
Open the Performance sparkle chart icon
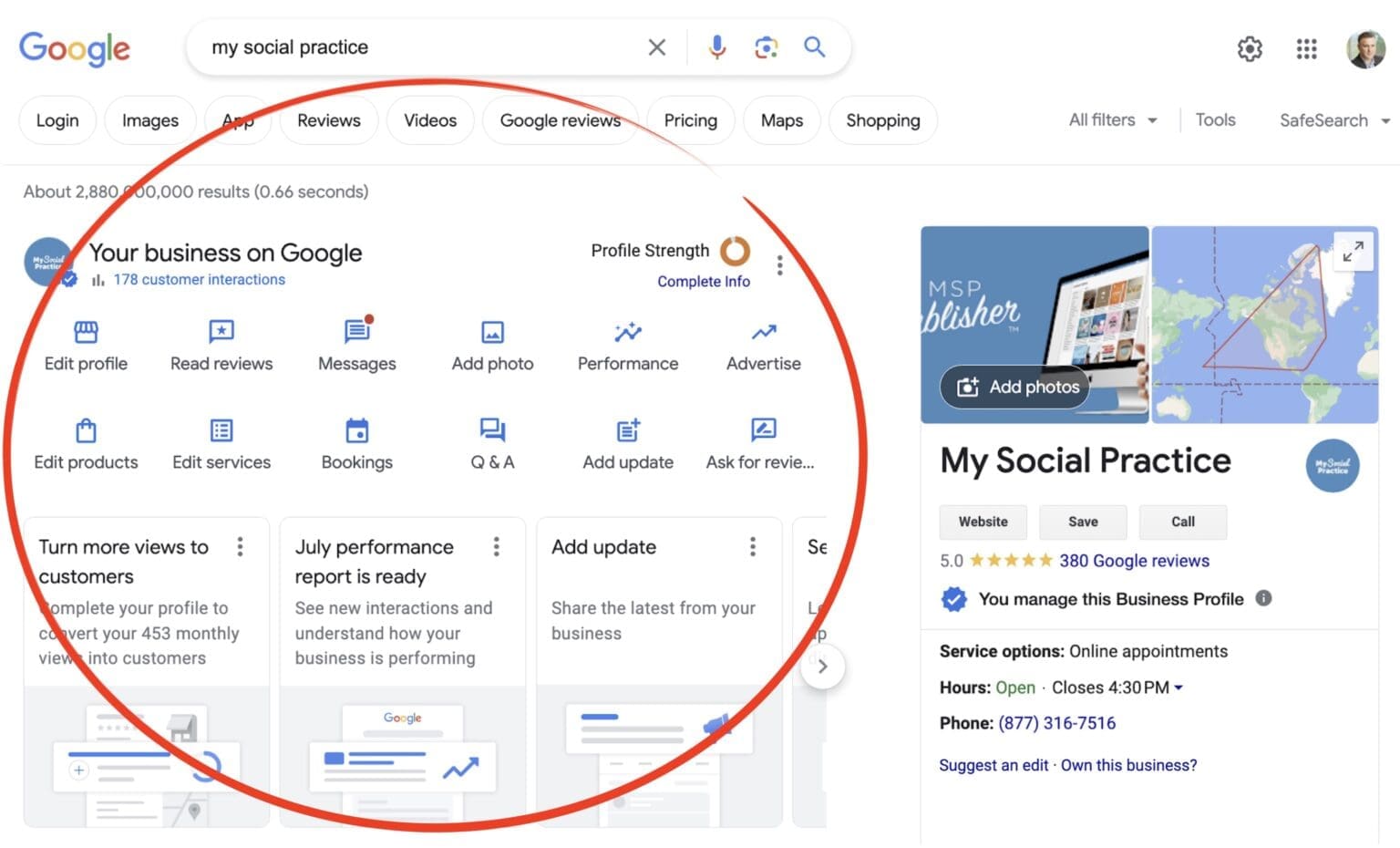point(628,332)
